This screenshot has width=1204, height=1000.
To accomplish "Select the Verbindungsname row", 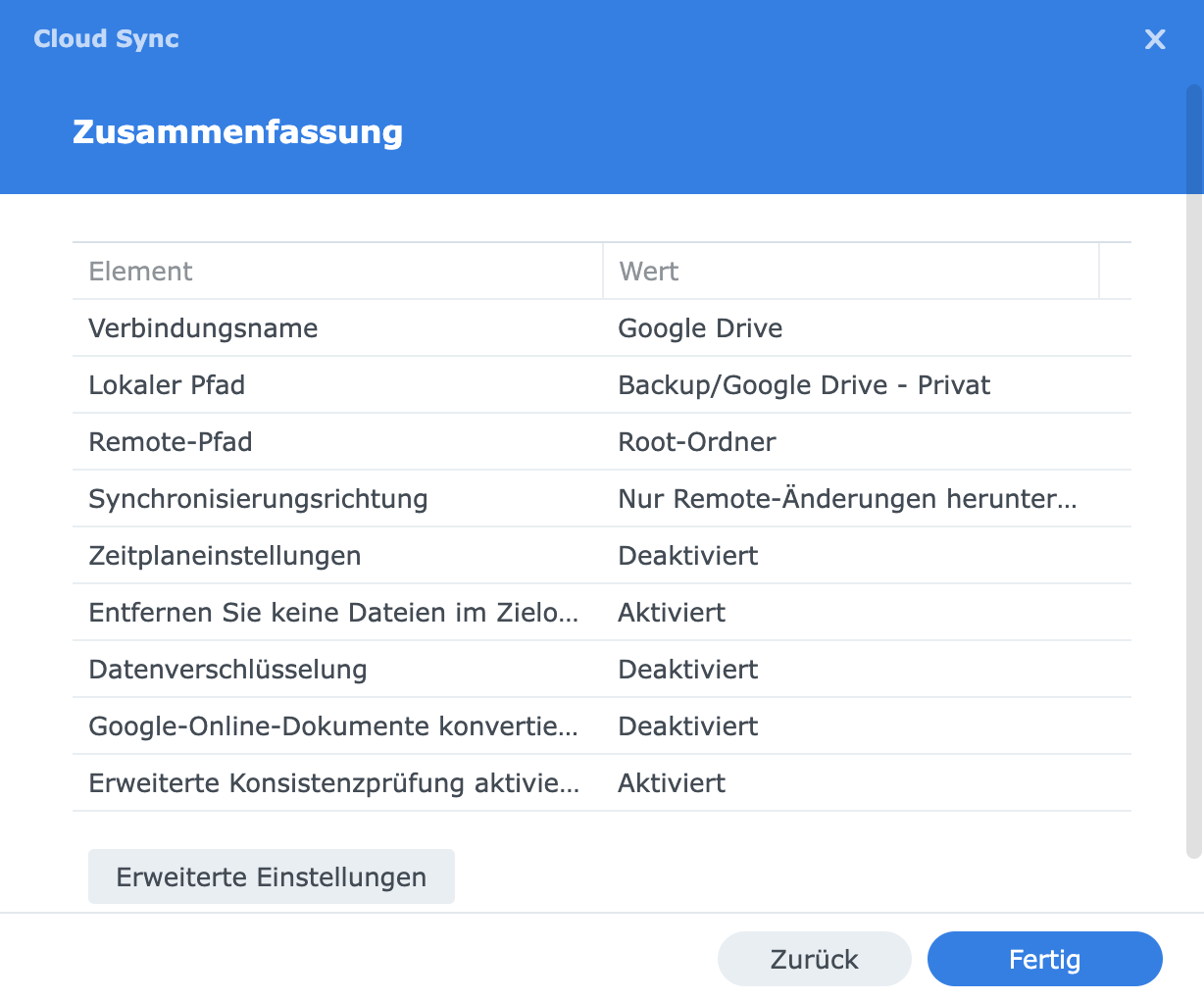I will pyautogui.click(x=203, y=328).
